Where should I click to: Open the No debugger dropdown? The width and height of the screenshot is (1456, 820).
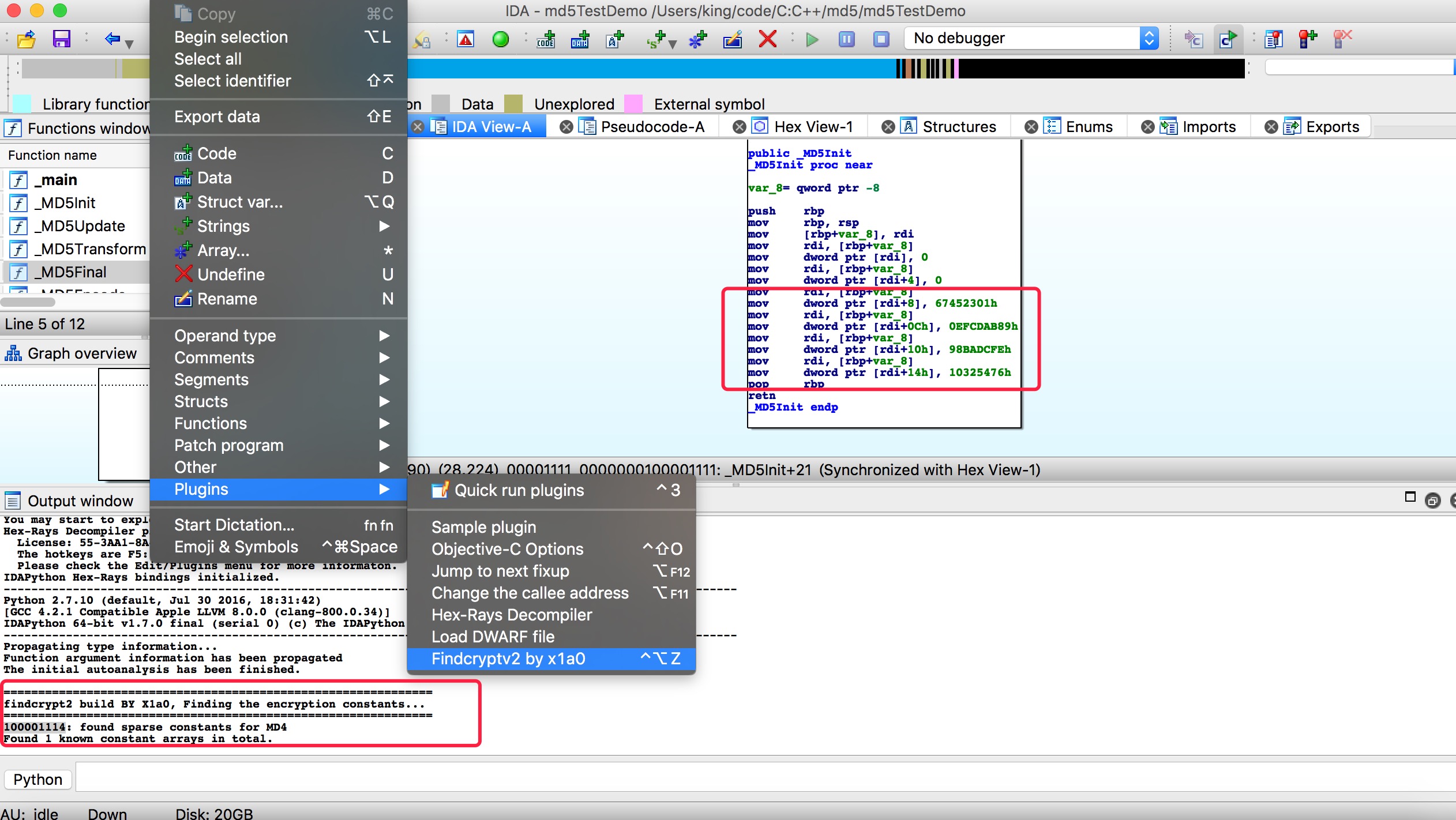coord(1031,39)
